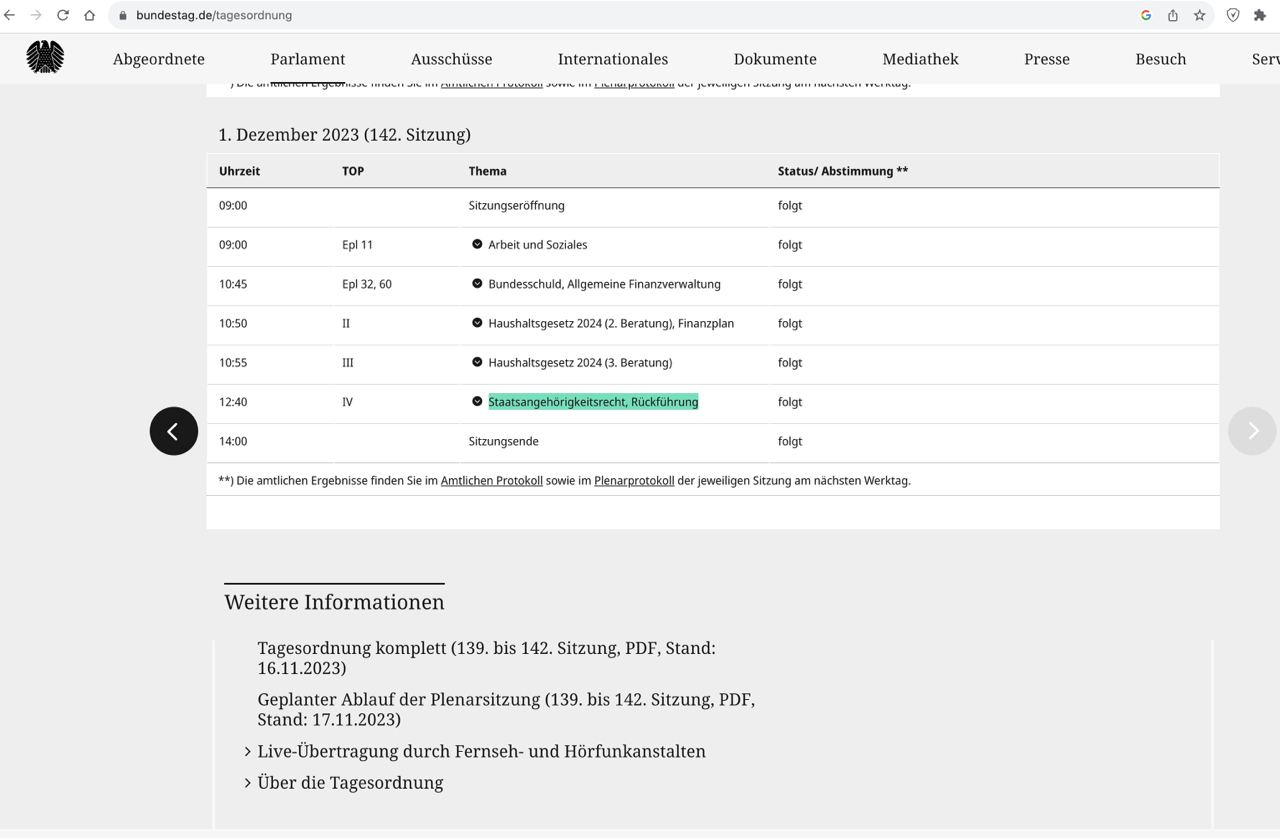Click the Sitzungsende row text

click(503, 441)
